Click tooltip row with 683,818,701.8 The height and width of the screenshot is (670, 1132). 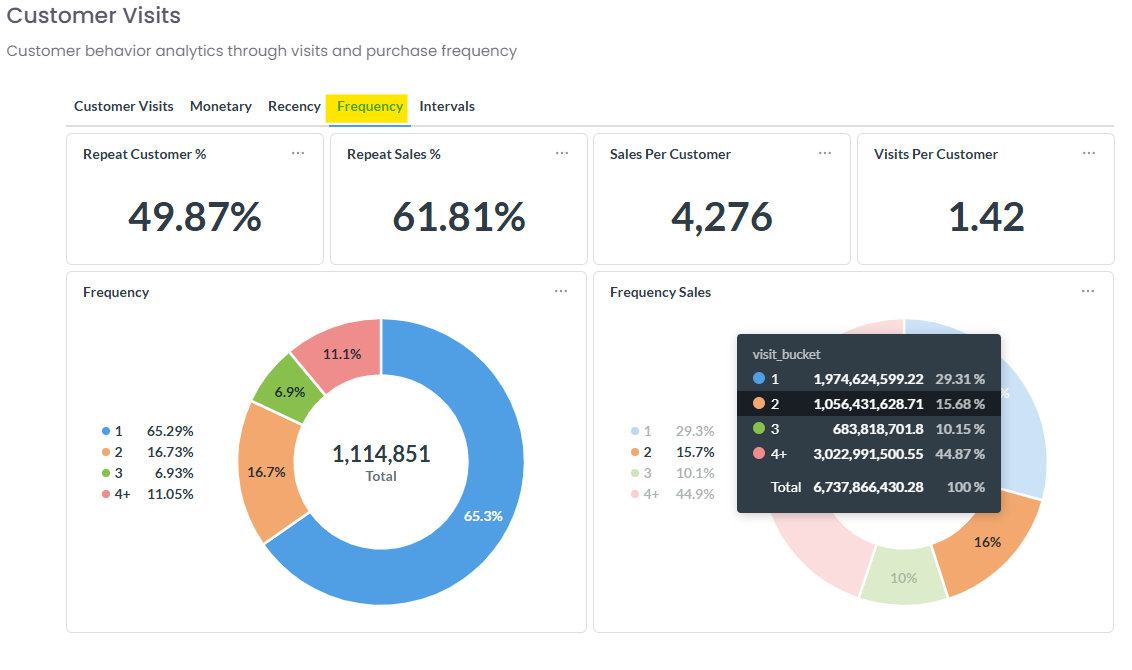[x=868, y=429]
